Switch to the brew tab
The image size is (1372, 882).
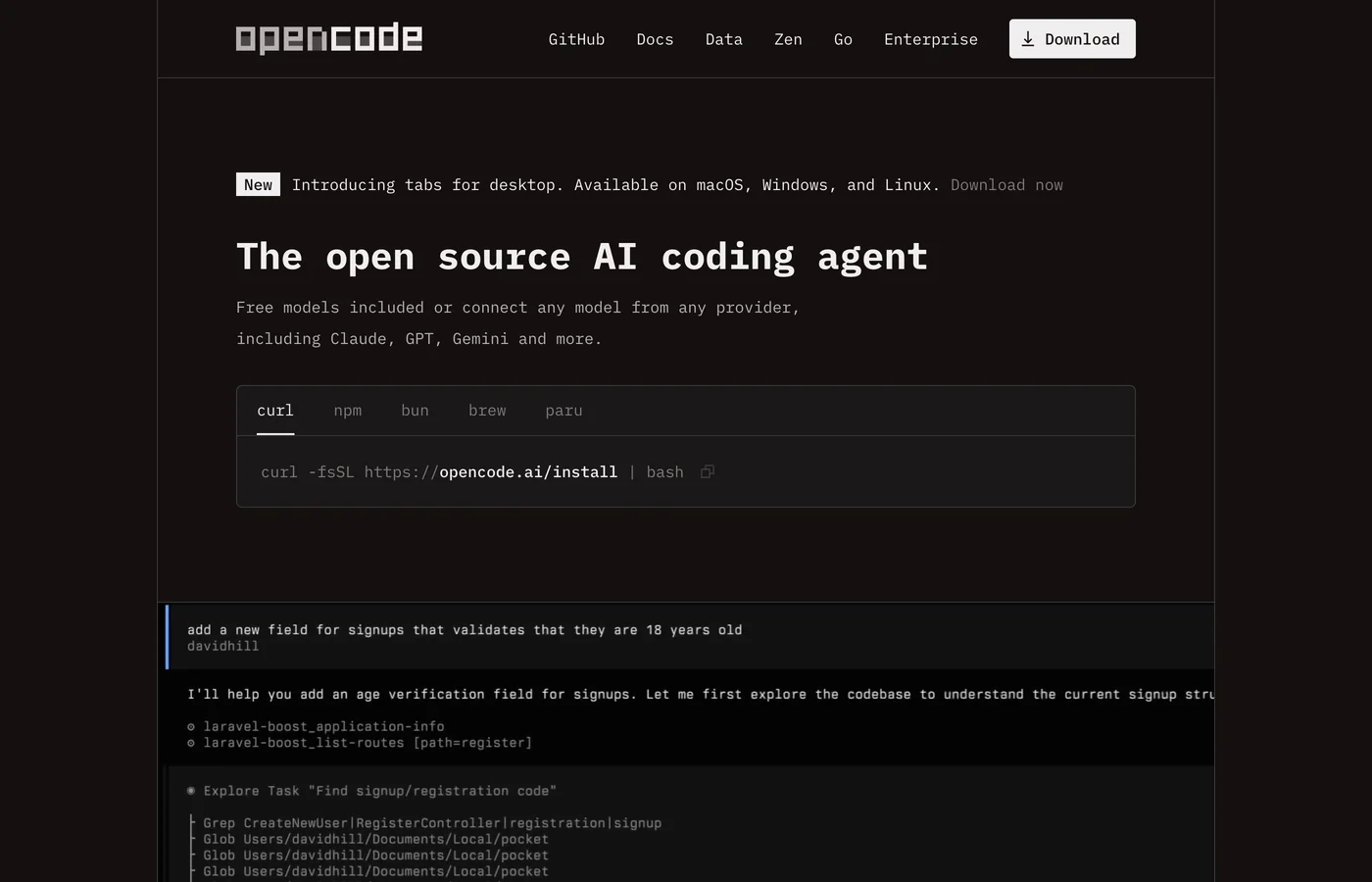[x=487, y=411]
